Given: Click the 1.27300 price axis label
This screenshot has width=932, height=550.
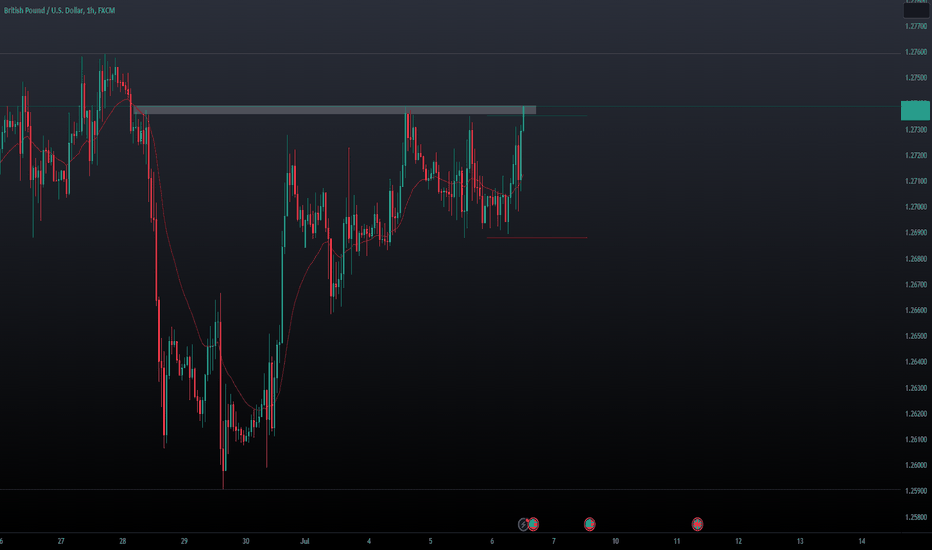Looking at the screenshot, I should (916, 130).
